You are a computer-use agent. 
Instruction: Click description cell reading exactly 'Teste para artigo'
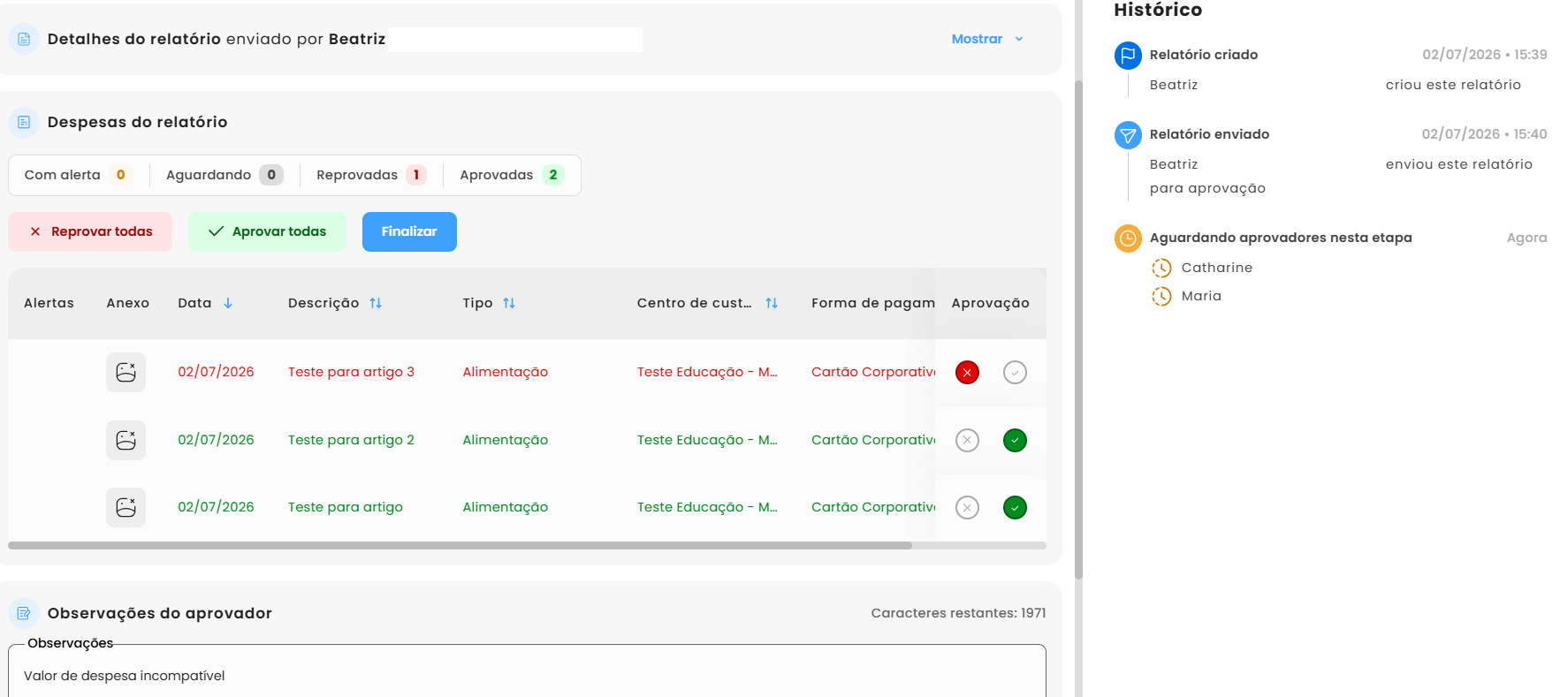pyautogui.click(x=346, y=507)
